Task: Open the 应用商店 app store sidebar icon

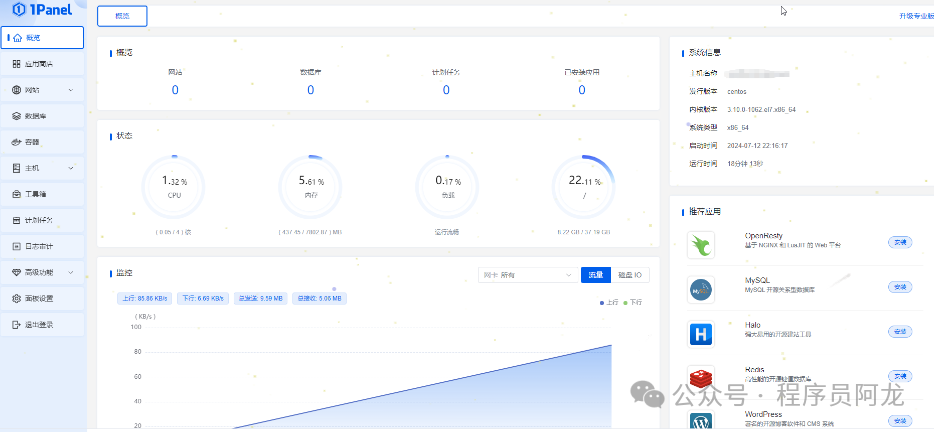Action: pyautogui.click(x=17, y=64)
